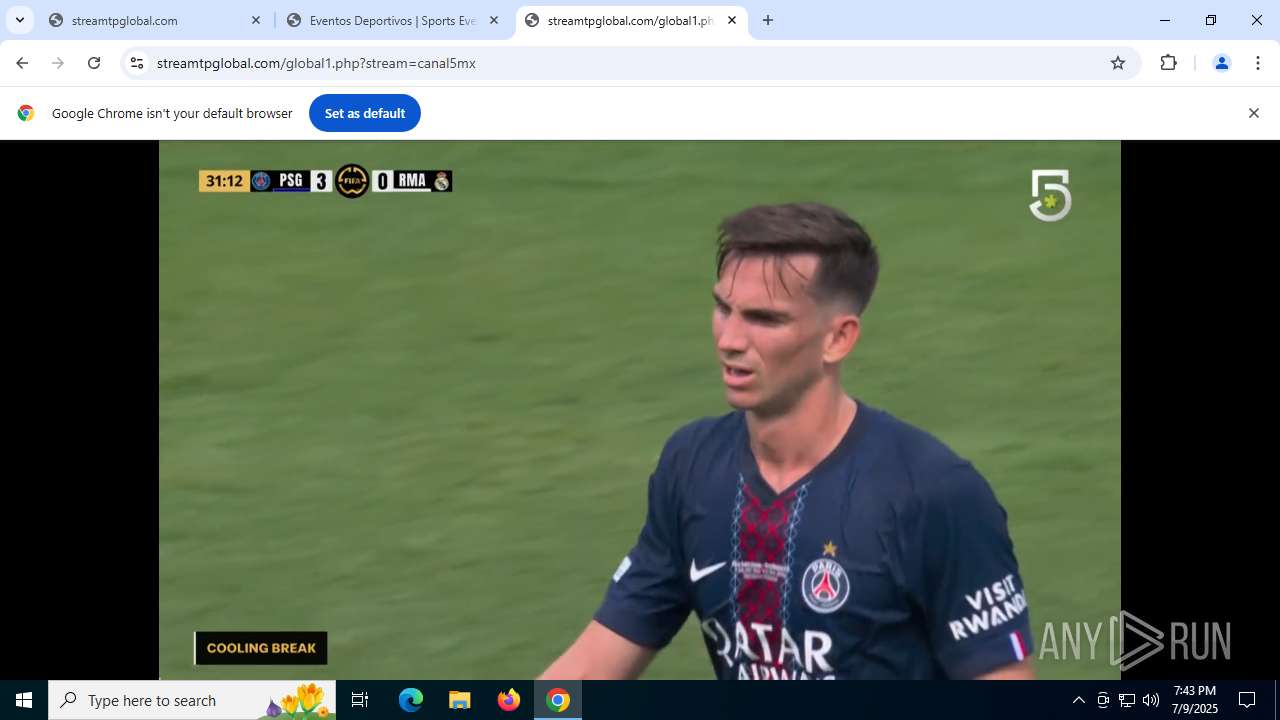
Task: Open the volume speaker tray icon
Action: click(1151, 700)
